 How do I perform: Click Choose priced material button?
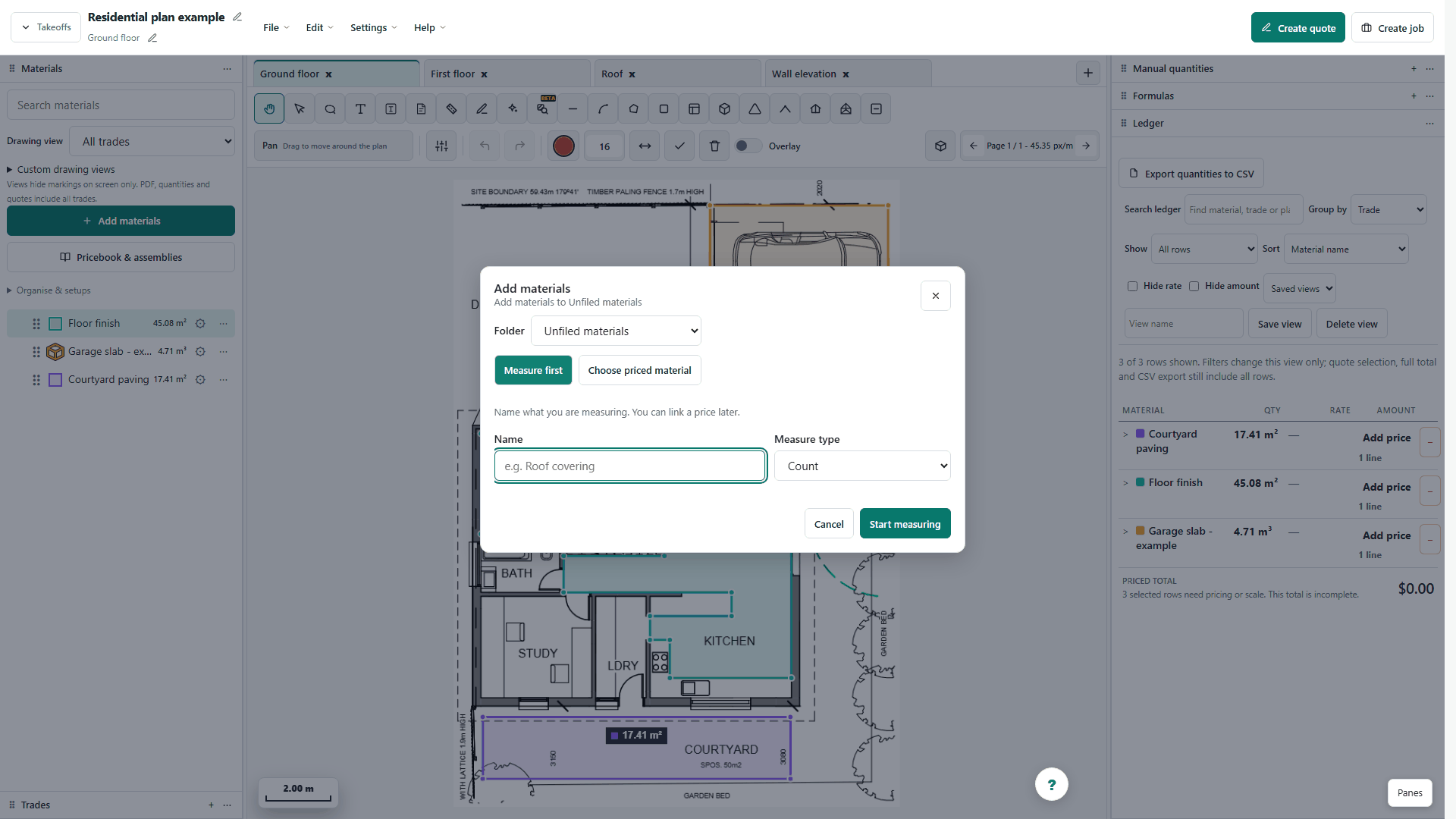pos(639,371)
